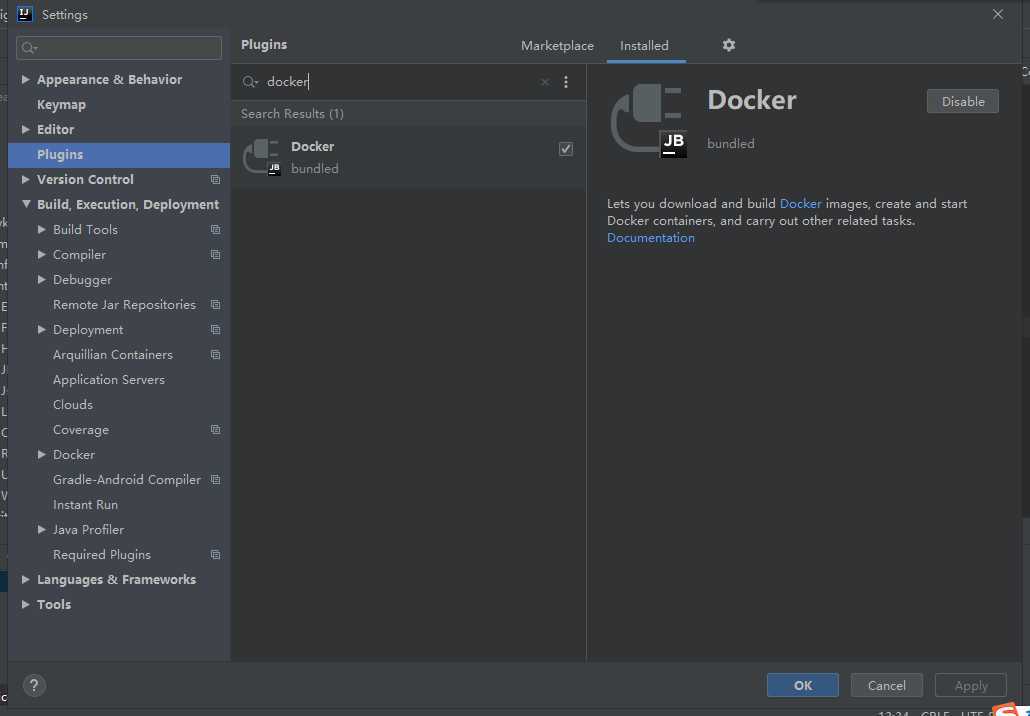Click Docker plugin icon in results list
The height and width of the screenshot is (716, 1030).
[262, 157]
